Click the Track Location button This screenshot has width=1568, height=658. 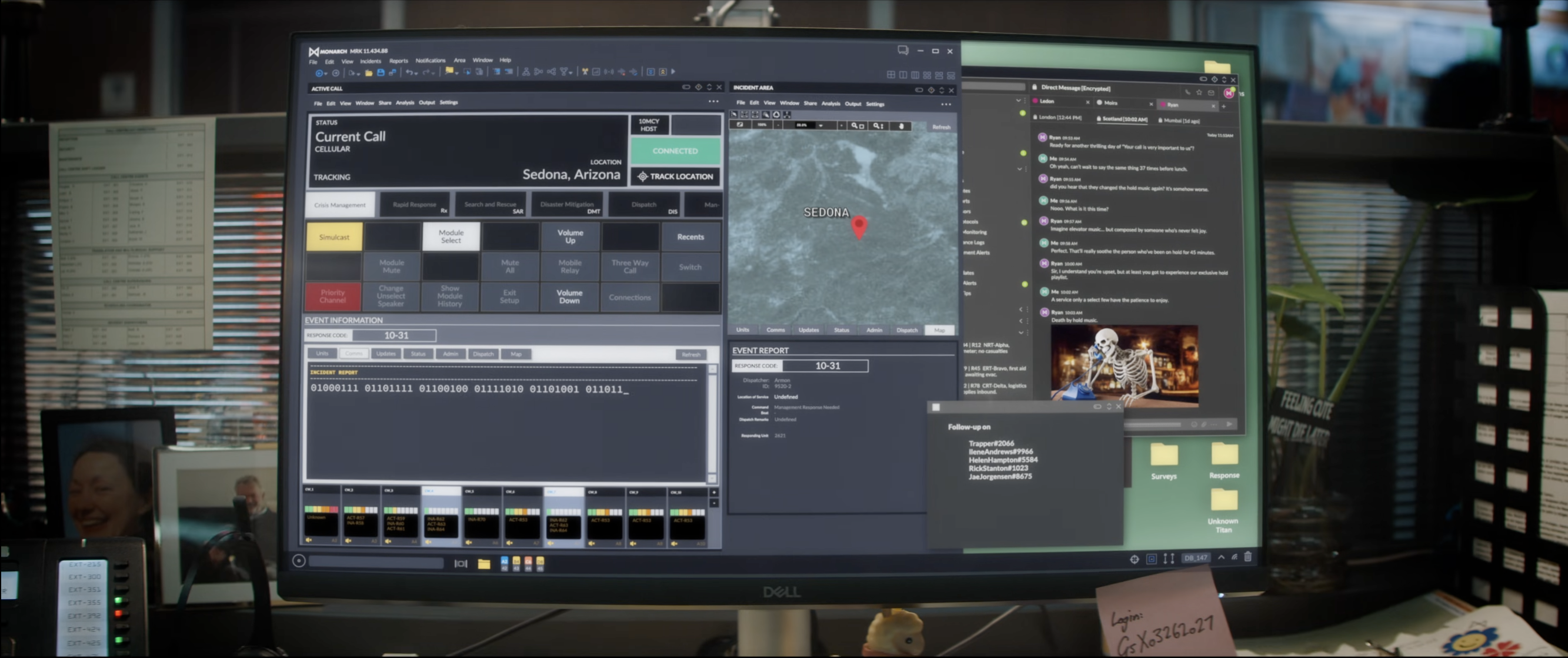click(675, 177)
